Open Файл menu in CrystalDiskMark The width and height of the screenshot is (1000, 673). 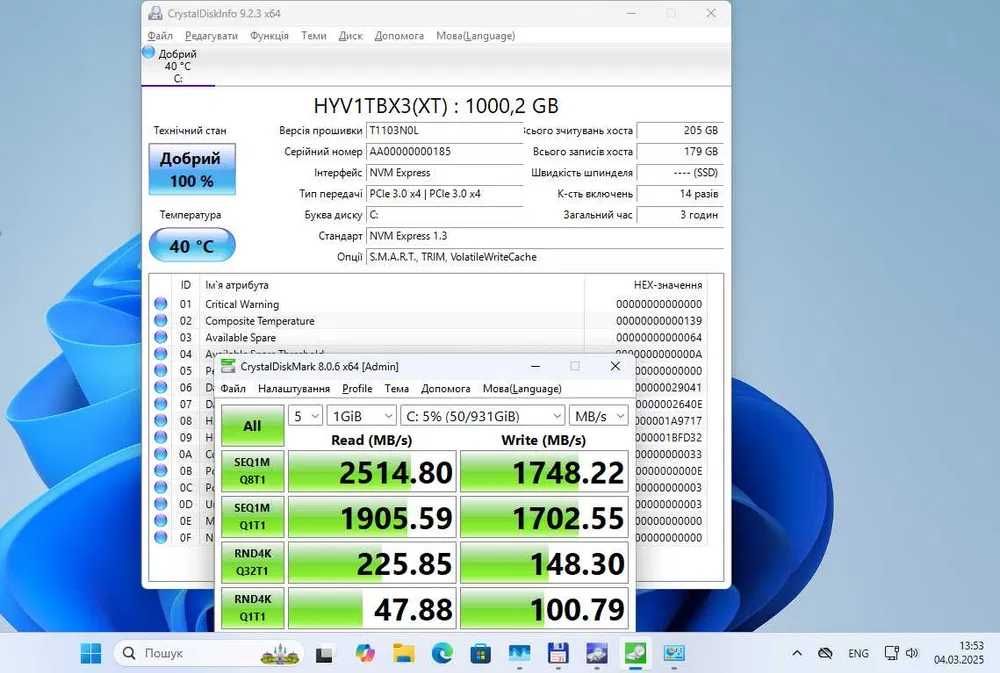pyautogui.click(x=233, y=388)
